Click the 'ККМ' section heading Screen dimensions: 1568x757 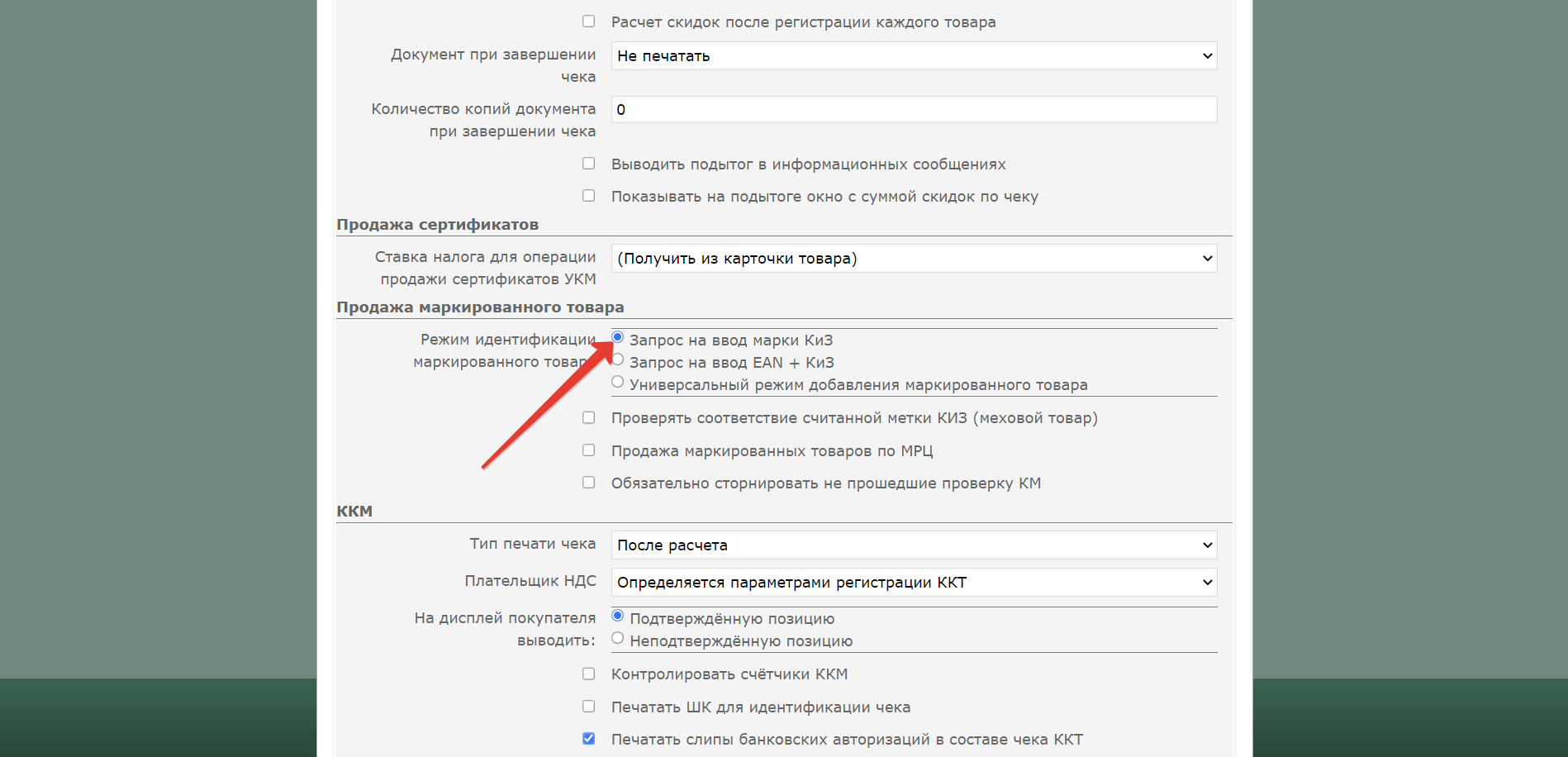pos(354,512)
